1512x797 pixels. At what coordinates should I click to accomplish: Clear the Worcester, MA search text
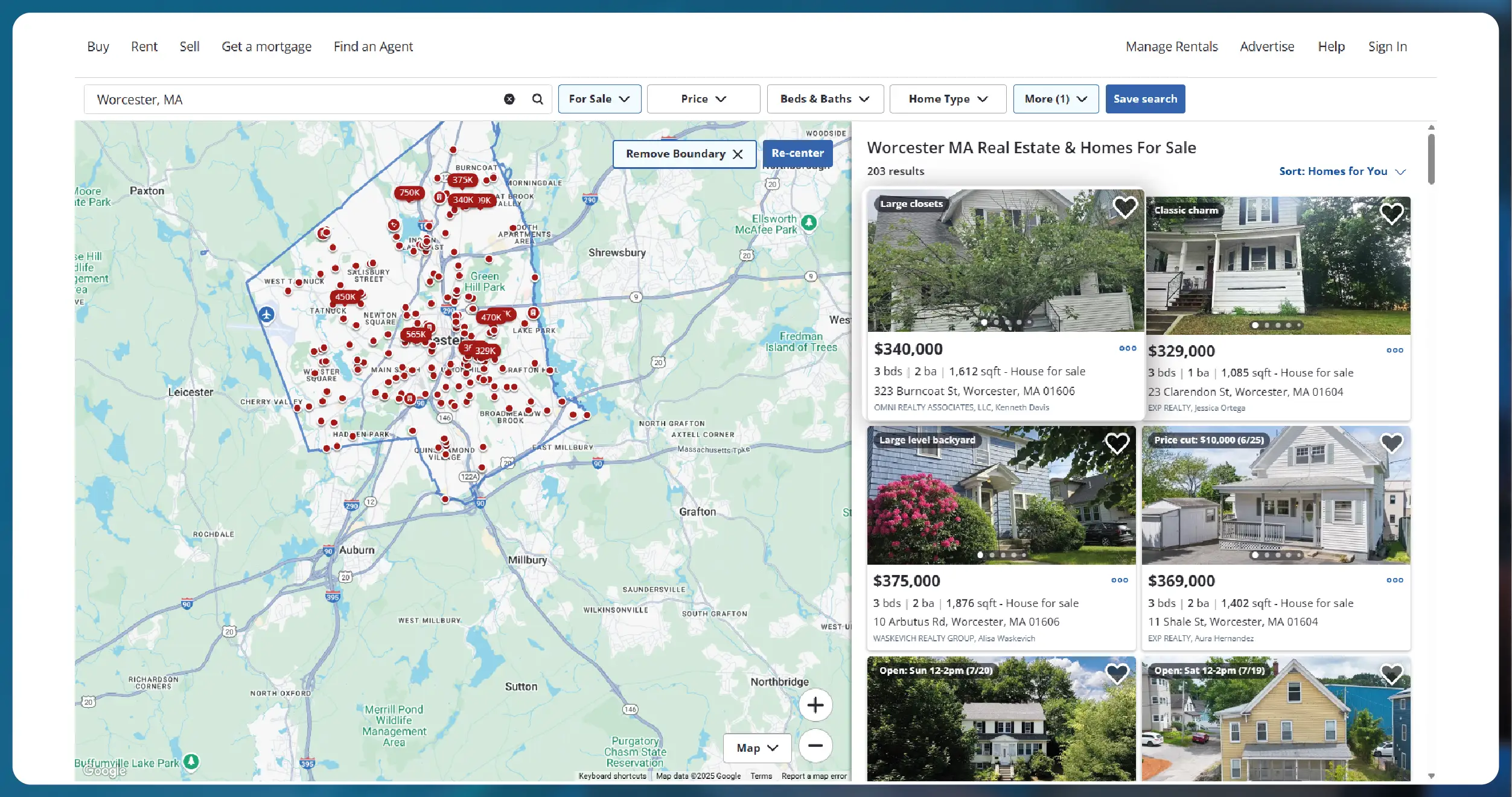tap(509, 99)
